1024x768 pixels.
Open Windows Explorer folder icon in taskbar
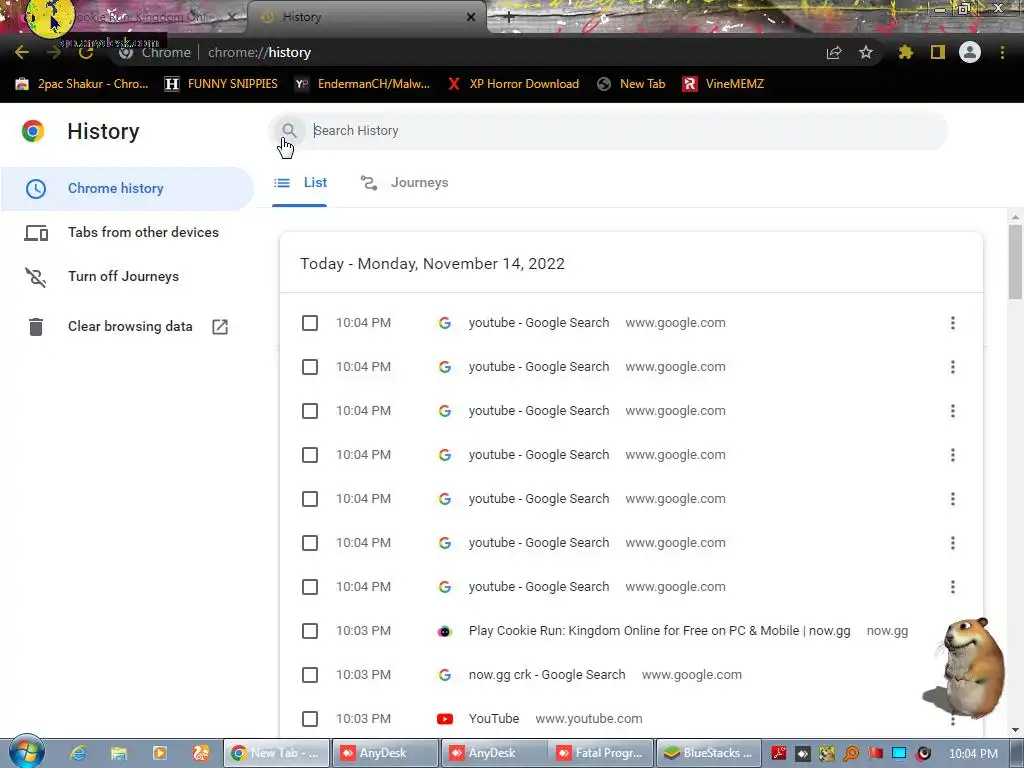coord(119,753)
